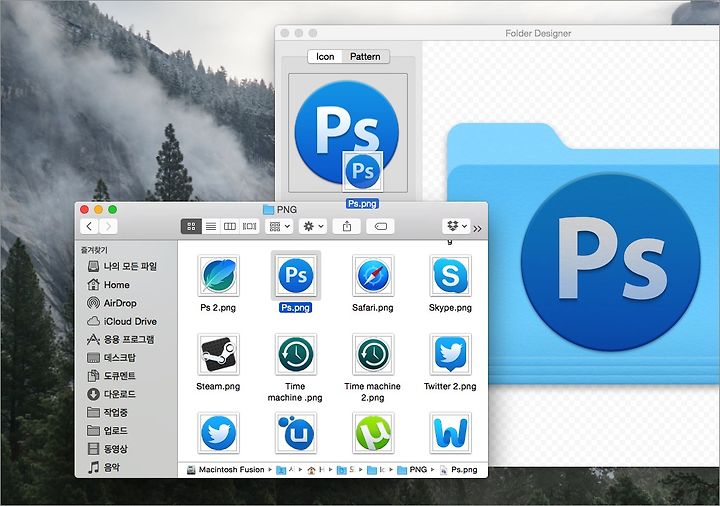Viewport: 720px width, 506px height.
Task: Select the Time machine 2.png file icon
Action: [x=373, y=354]
